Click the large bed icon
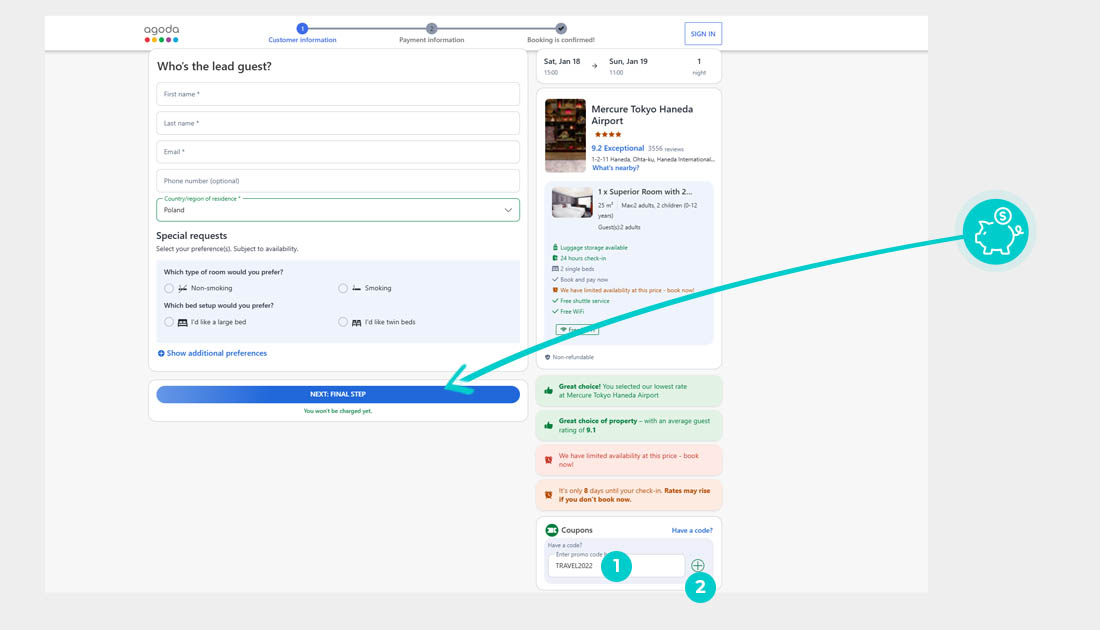1100x630 pixels. pos(182,323)
